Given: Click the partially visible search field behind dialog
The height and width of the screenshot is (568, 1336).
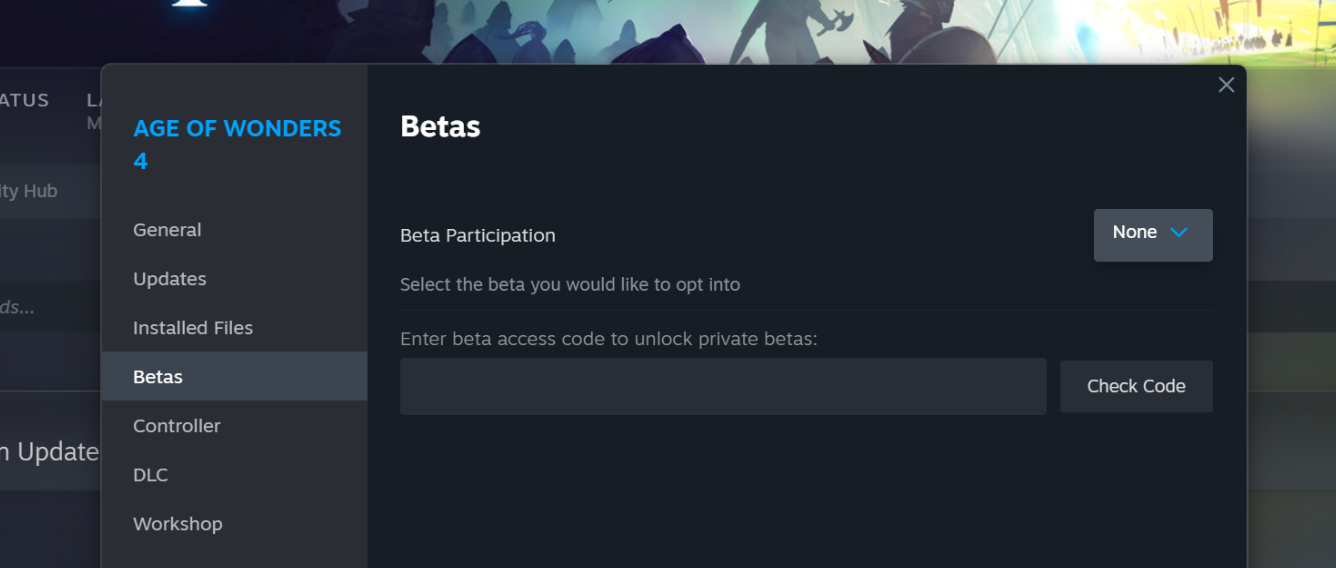Looking at the screenshot, I should (x=50, y=307).
